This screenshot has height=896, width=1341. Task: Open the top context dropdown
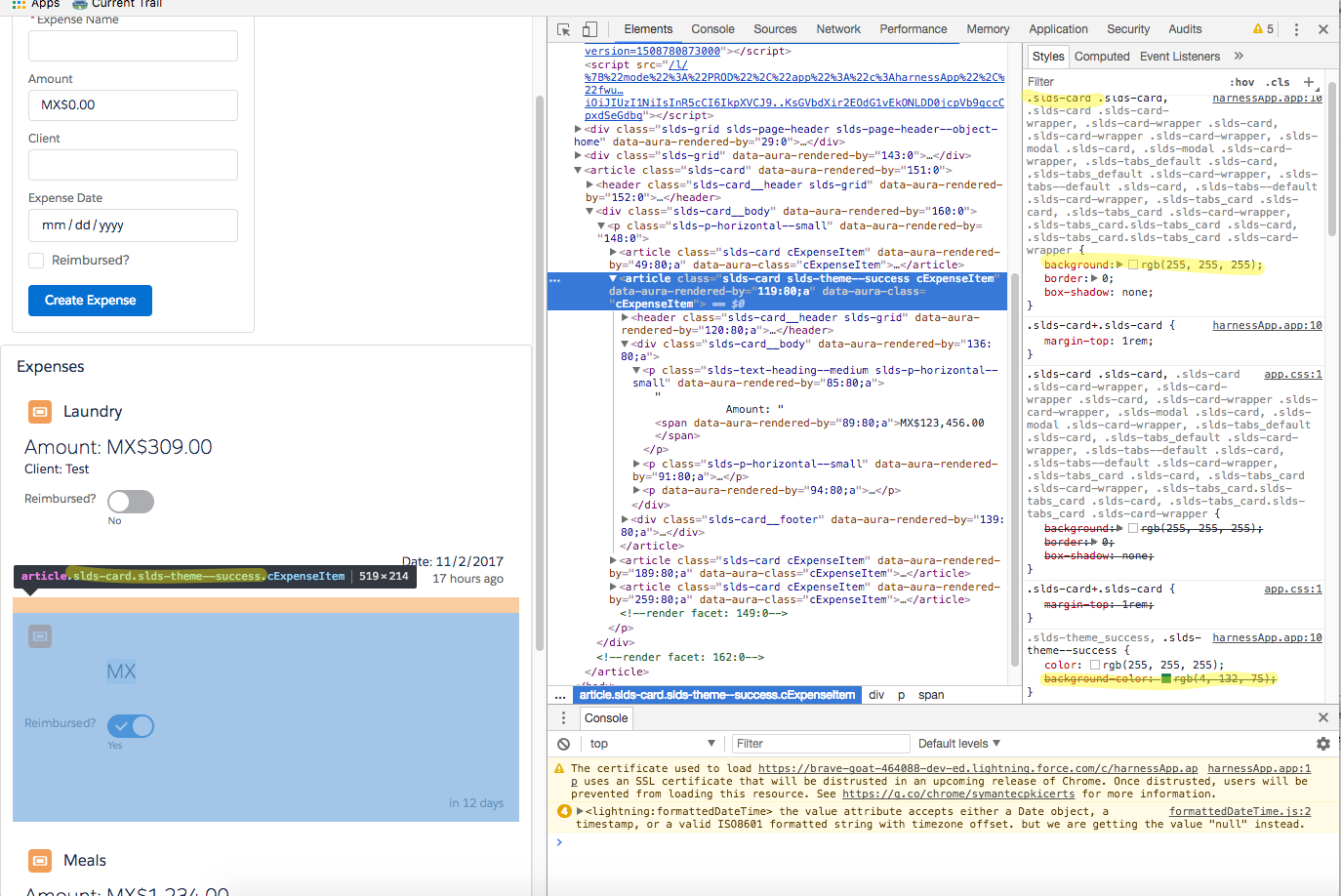[x=652, y=744]
